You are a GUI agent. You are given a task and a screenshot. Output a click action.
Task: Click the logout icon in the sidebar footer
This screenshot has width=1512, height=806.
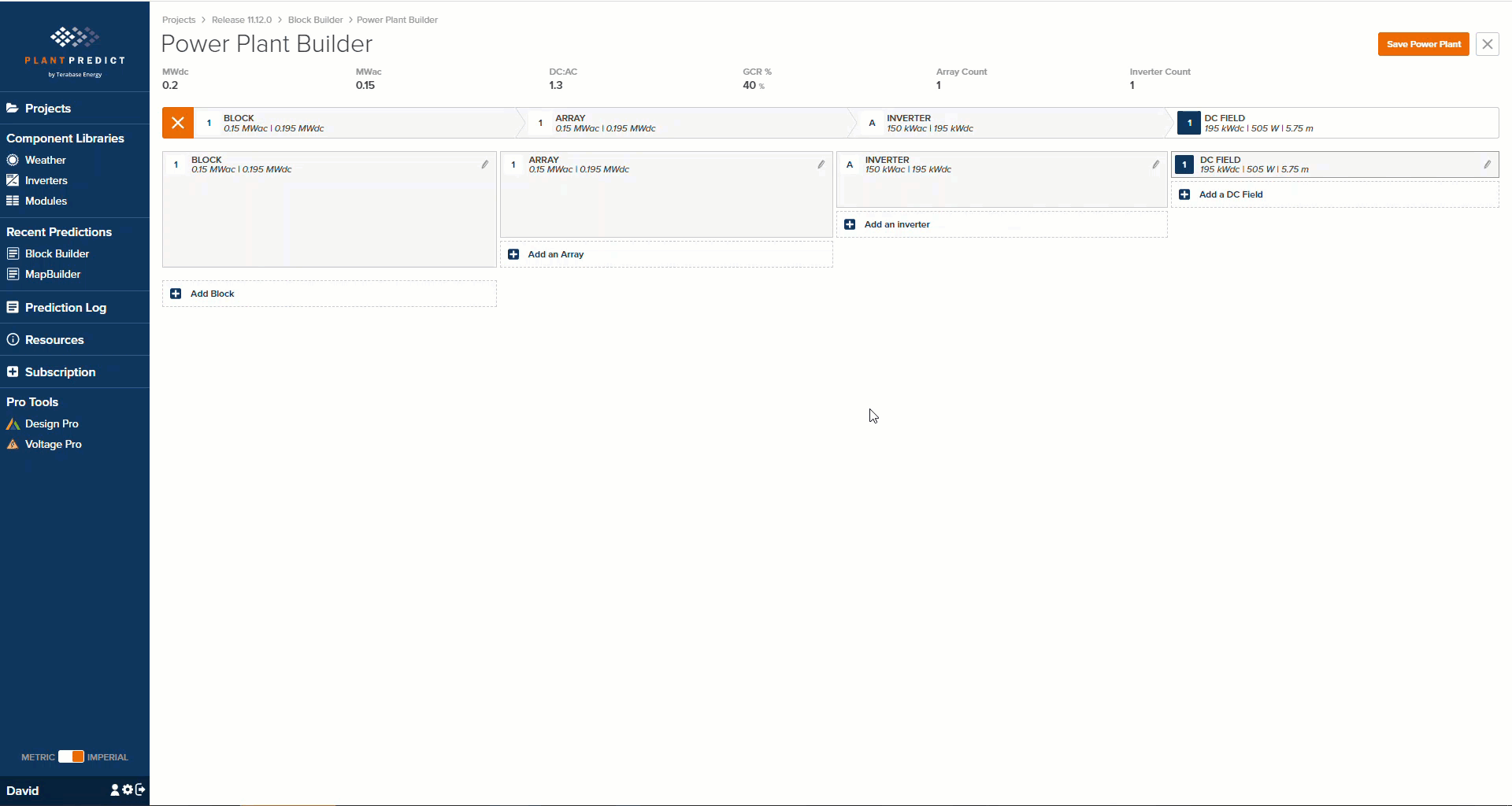pos(140,789)
